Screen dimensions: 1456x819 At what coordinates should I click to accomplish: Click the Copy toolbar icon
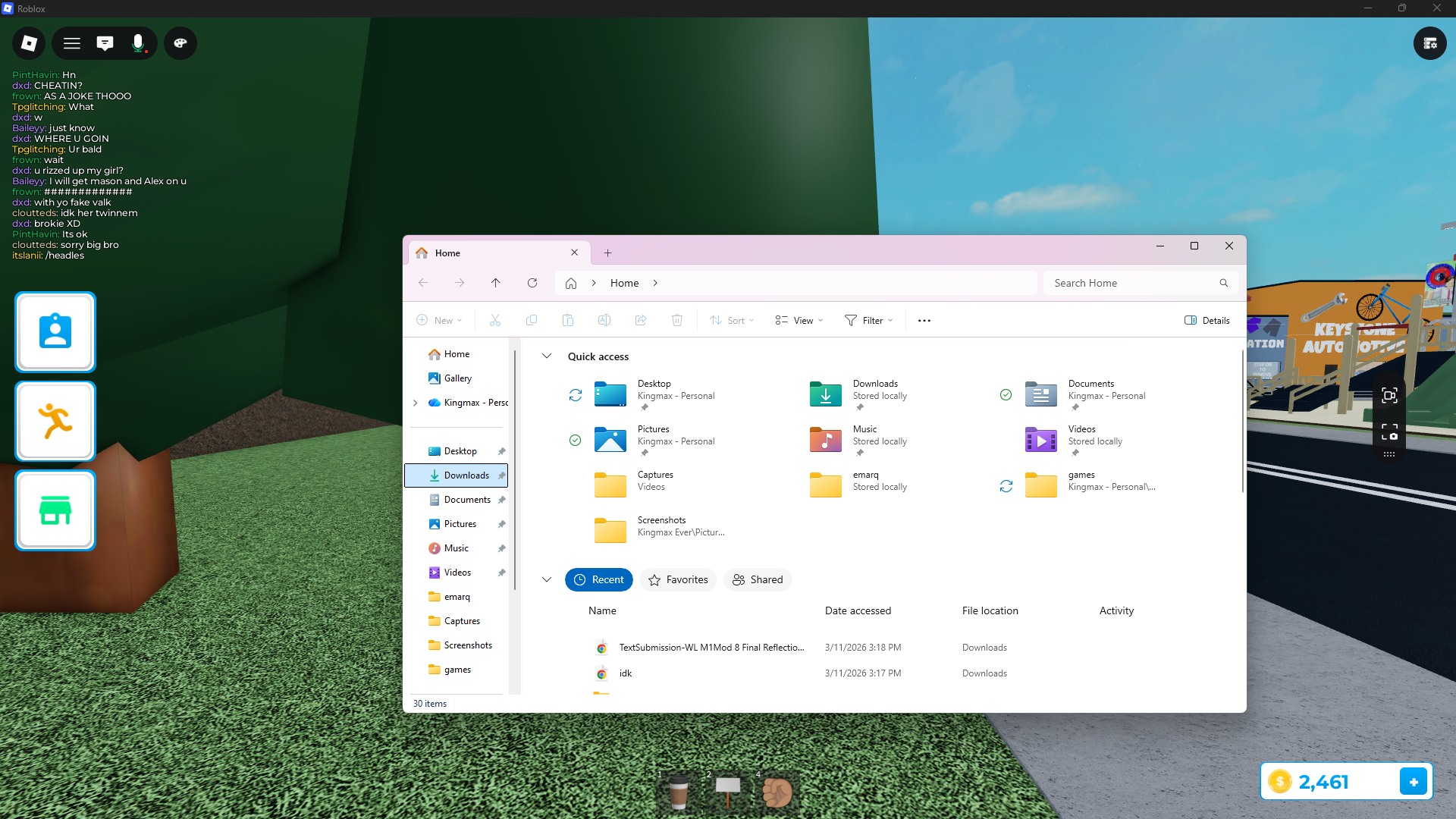[x=532, y=321]
